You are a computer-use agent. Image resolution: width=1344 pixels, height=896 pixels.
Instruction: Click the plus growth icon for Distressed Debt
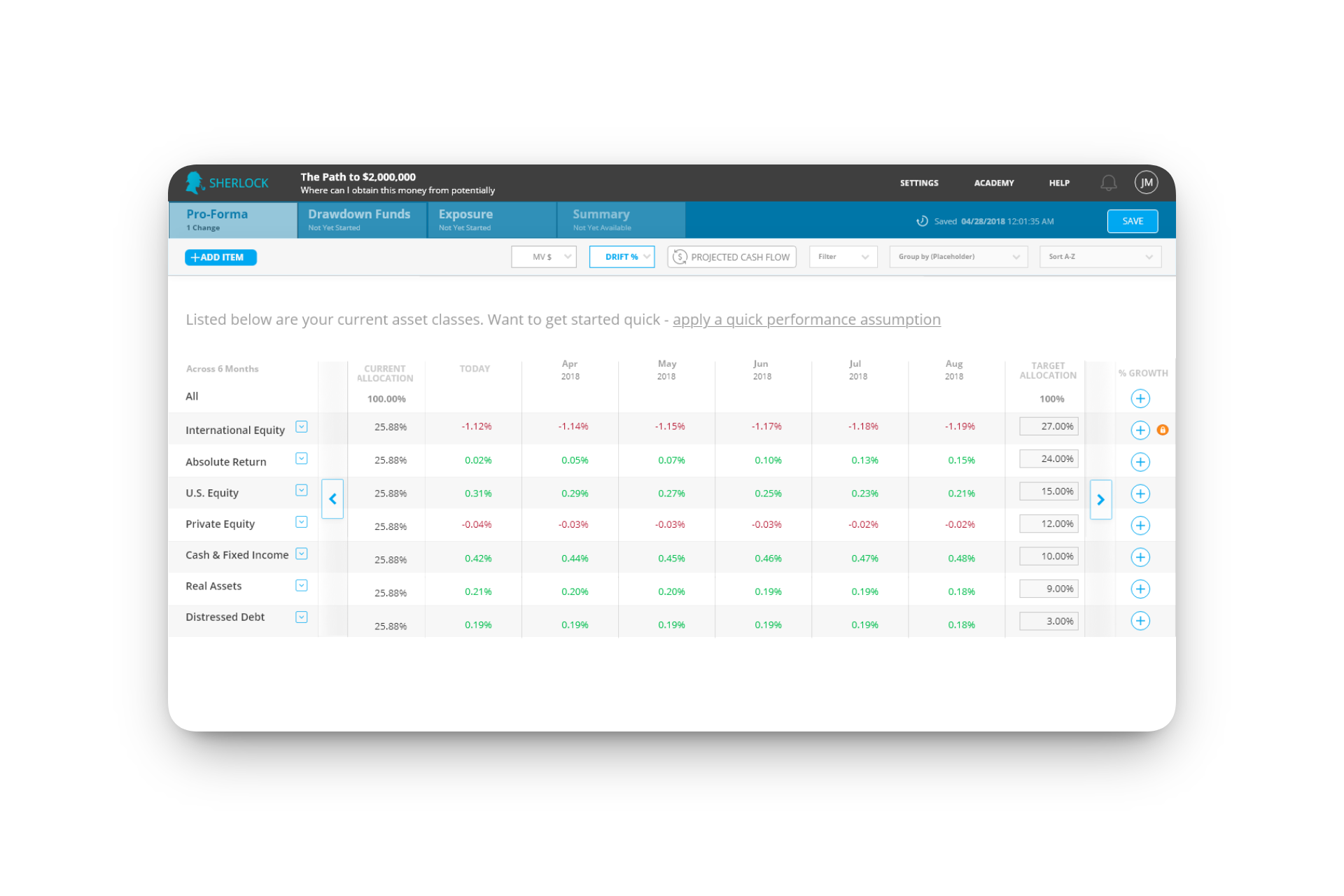click(x=1140, y=621)
